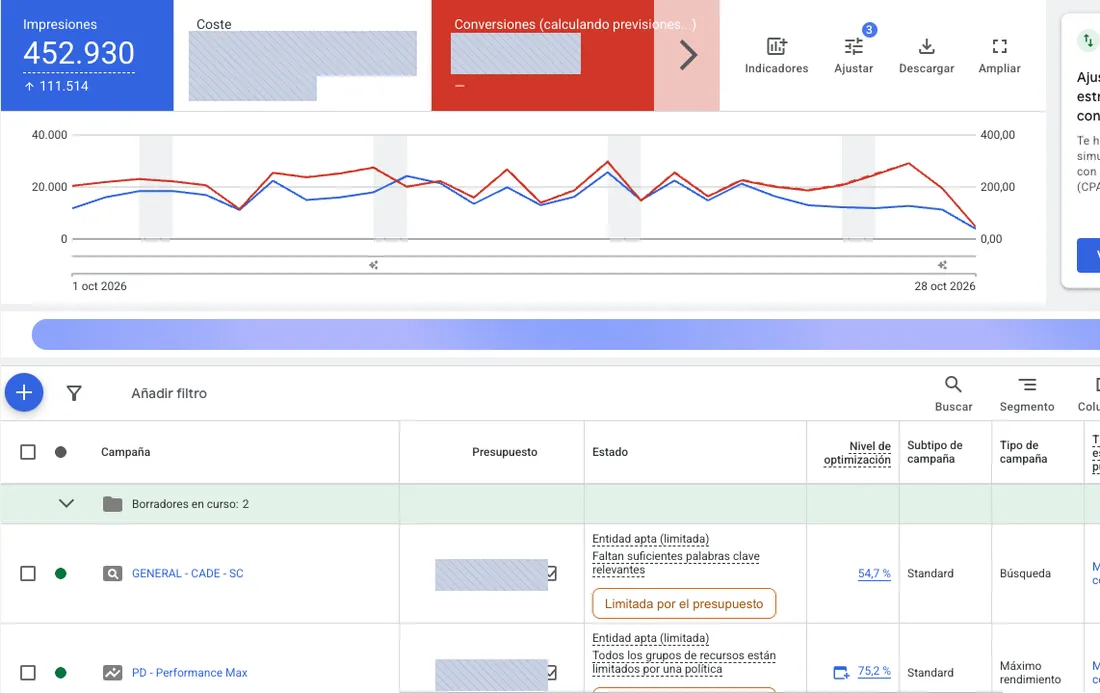The image size is (1100, 693).
Task: Click the green status dot for PD - Performance Max
Action: tap(60, 672)
